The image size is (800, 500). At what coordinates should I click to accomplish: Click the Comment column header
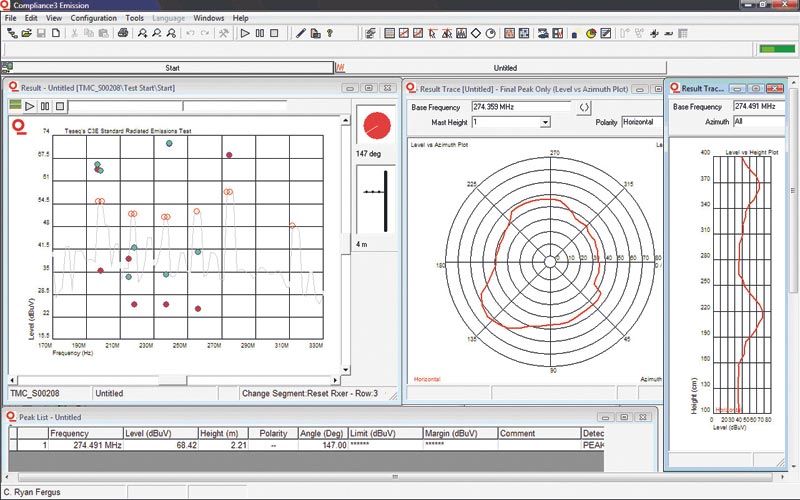point(539,433)
